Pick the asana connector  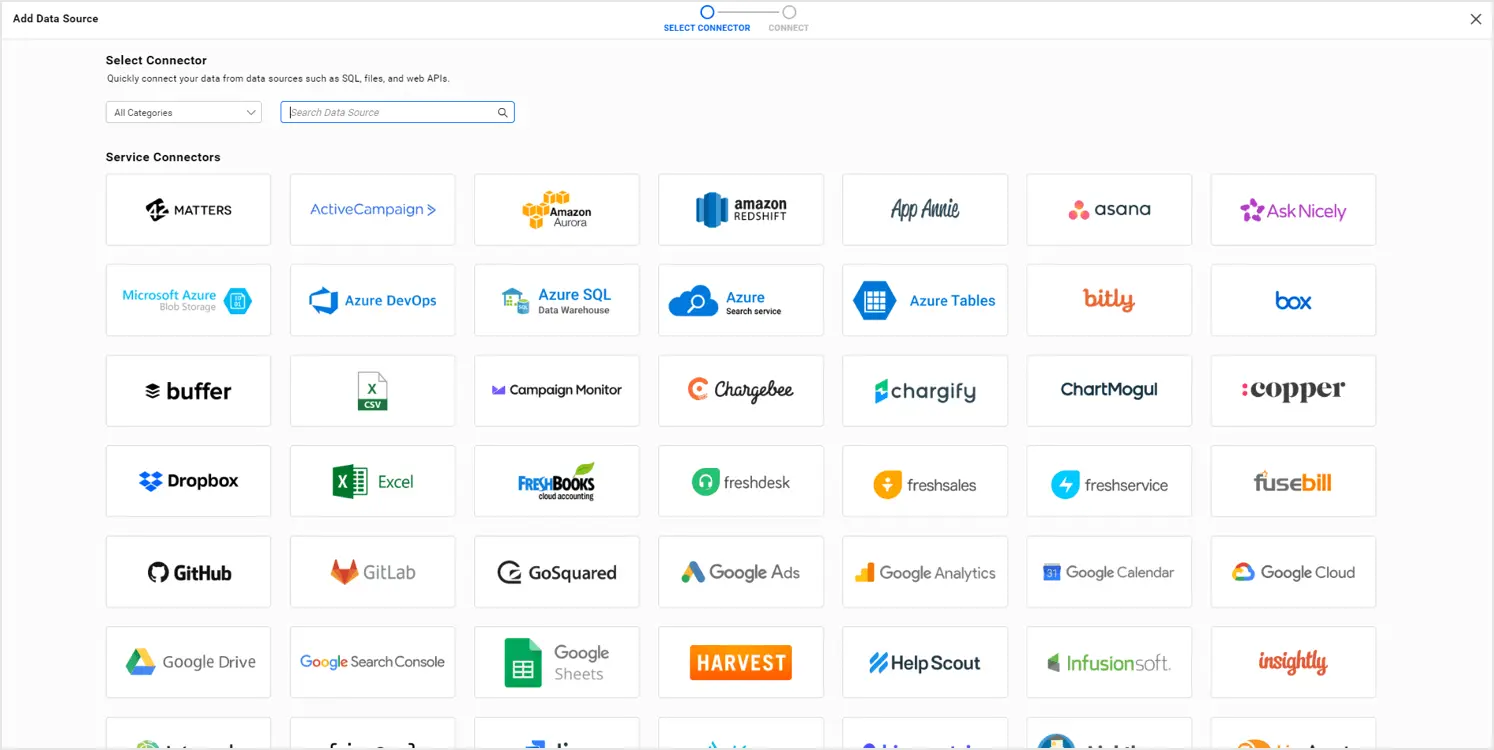coord(1108,210)
